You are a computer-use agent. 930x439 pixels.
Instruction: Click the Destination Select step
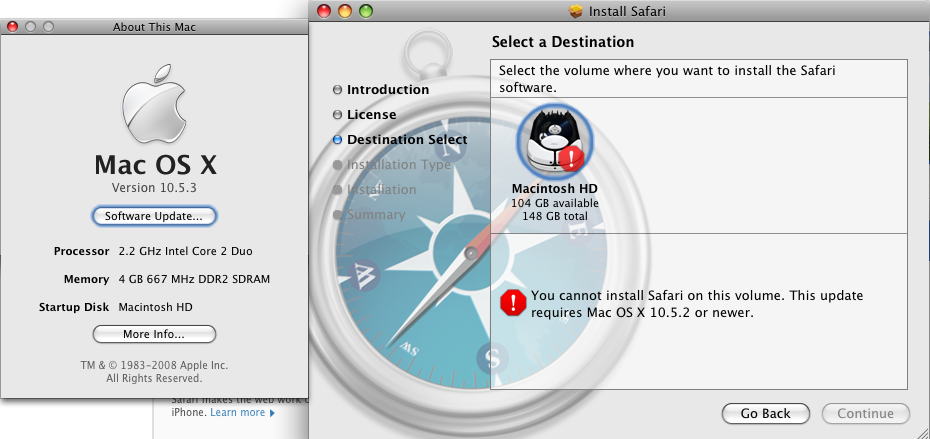407,139
